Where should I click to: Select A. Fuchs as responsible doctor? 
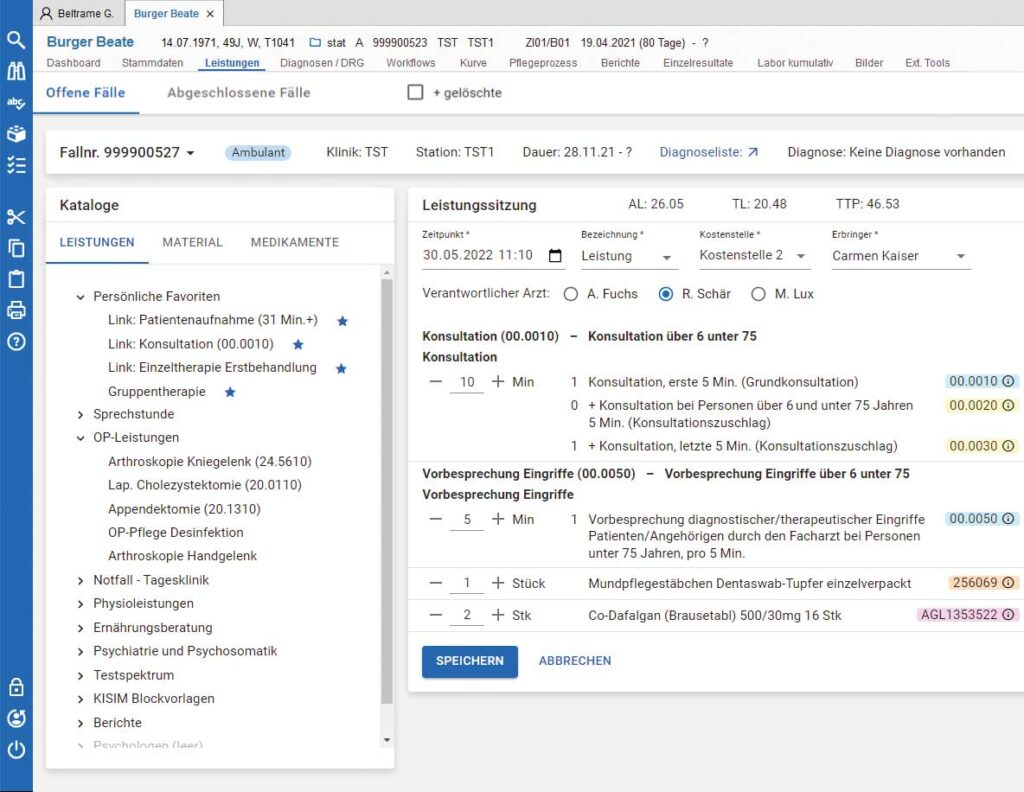pyautogui.click(x=571, y=294)
